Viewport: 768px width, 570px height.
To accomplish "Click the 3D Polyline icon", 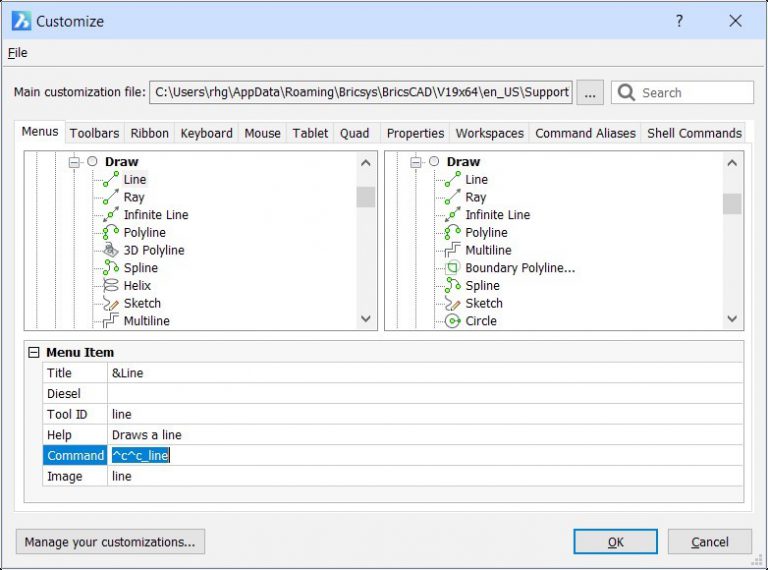I will point(111,250).
